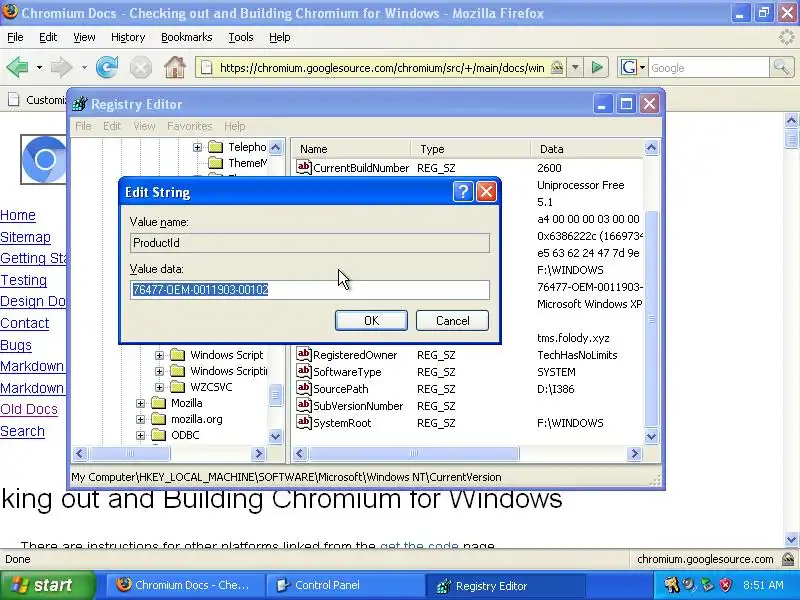
Task: Open Firefox File menu
Action: coord(15,37)
